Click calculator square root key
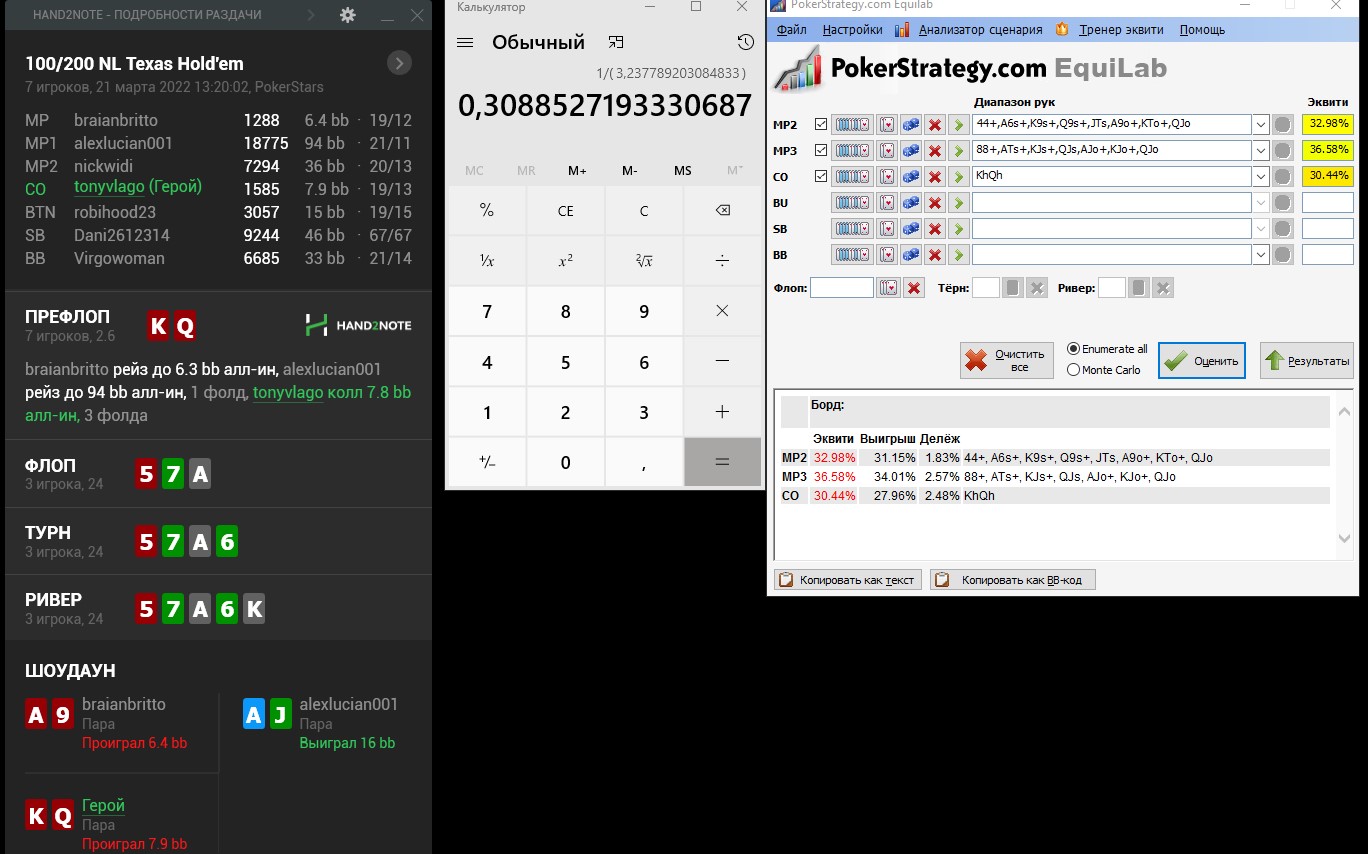Screen dimensions: 1368x854 644,261
